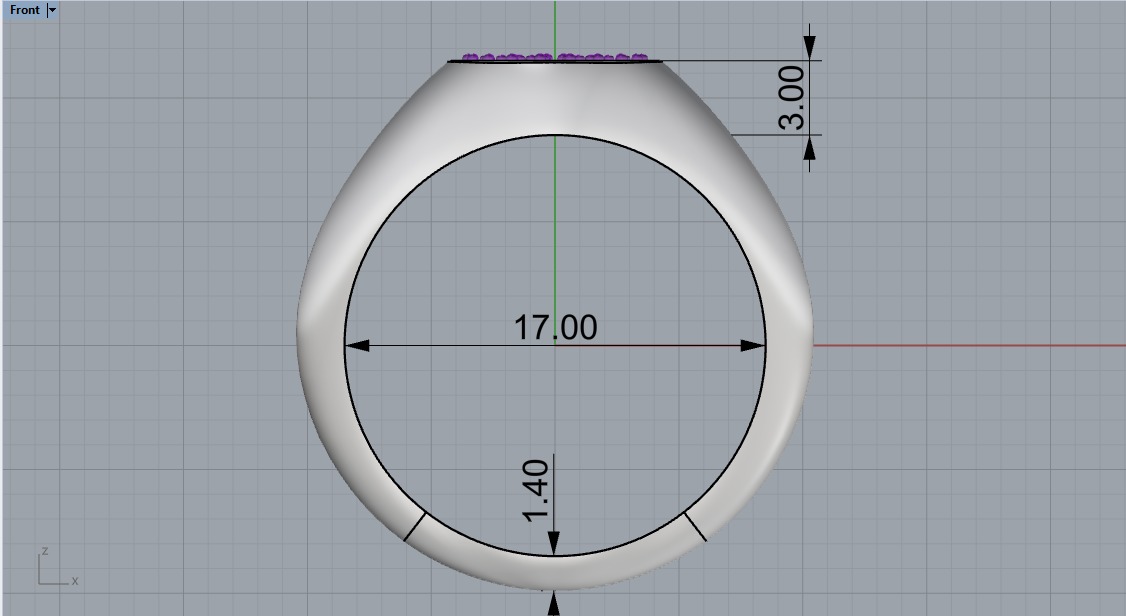The width and height of the screenshot is (1126, 616).
Task: Select the 17.00 diameter dimension text
Action: click(555, 327)
